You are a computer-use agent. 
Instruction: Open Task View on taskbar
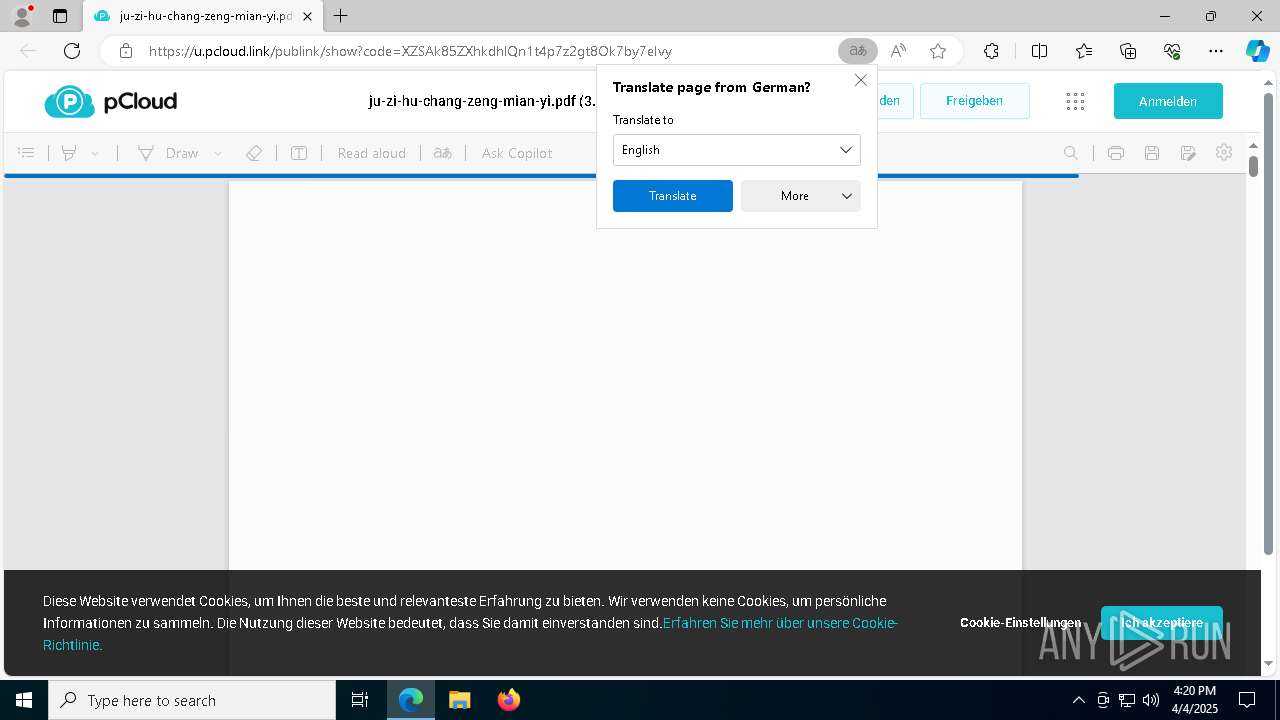point(360,700)
